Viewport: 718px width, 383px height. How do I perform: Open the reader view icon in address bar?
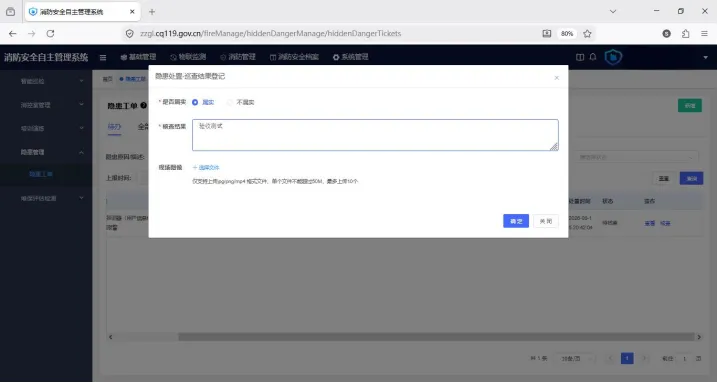tap(547, 33)
